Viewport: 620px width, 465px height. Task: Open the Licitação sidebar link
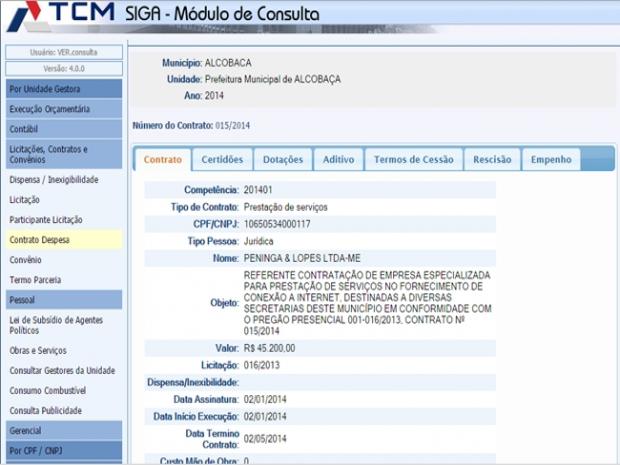(25, 200)
